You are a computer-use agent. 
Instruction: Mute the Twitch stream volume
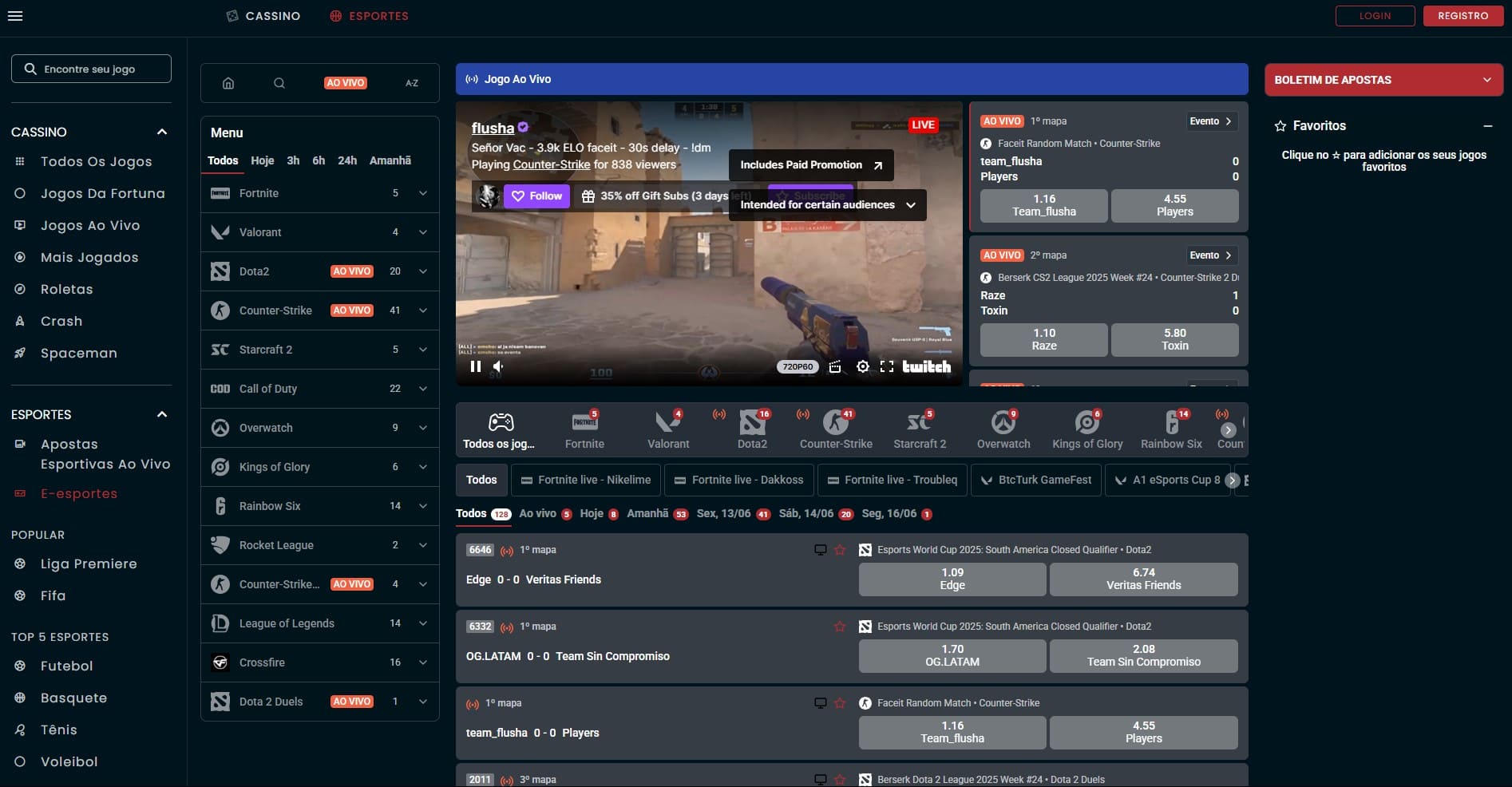pos(498,366)
